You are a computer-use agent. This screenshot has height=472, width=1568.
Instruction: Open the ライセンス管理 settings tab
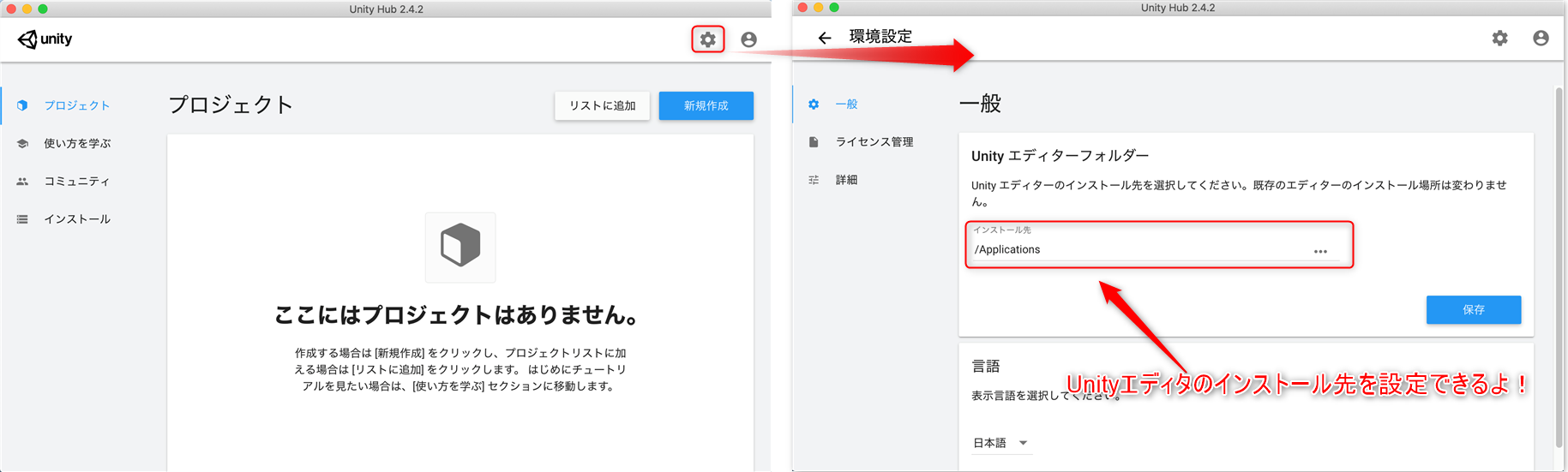(874, 141)
